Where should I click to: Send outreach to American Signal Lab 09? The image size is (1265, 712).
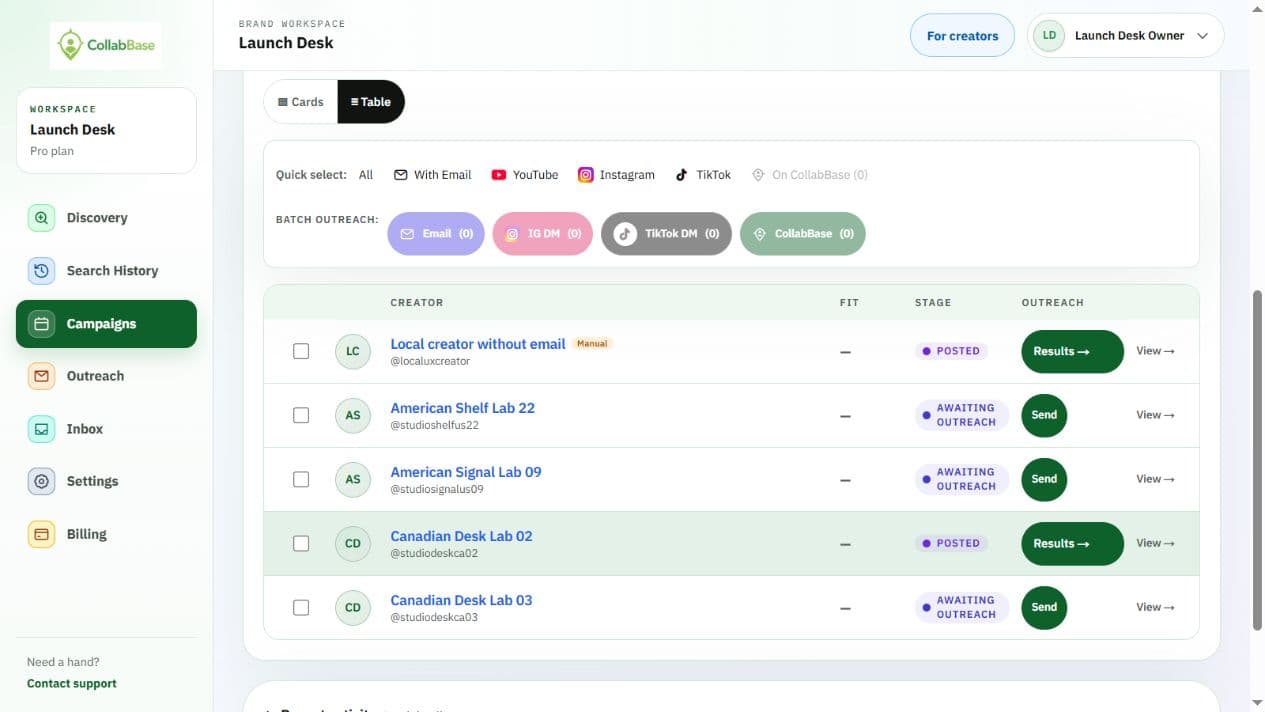point(1044,479)
